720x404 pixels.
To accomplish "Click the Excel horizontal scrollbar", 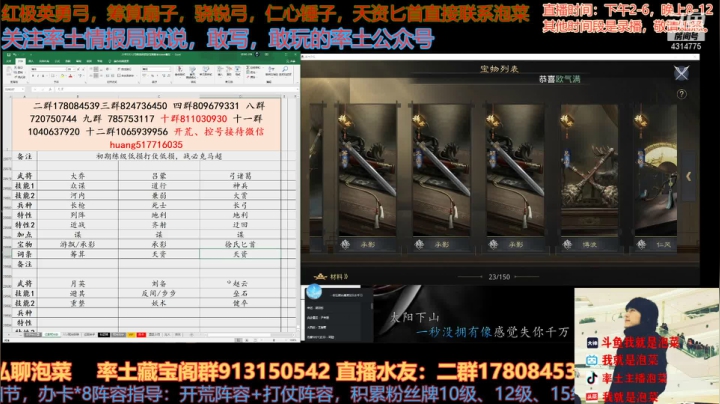I will coord(240,335).
